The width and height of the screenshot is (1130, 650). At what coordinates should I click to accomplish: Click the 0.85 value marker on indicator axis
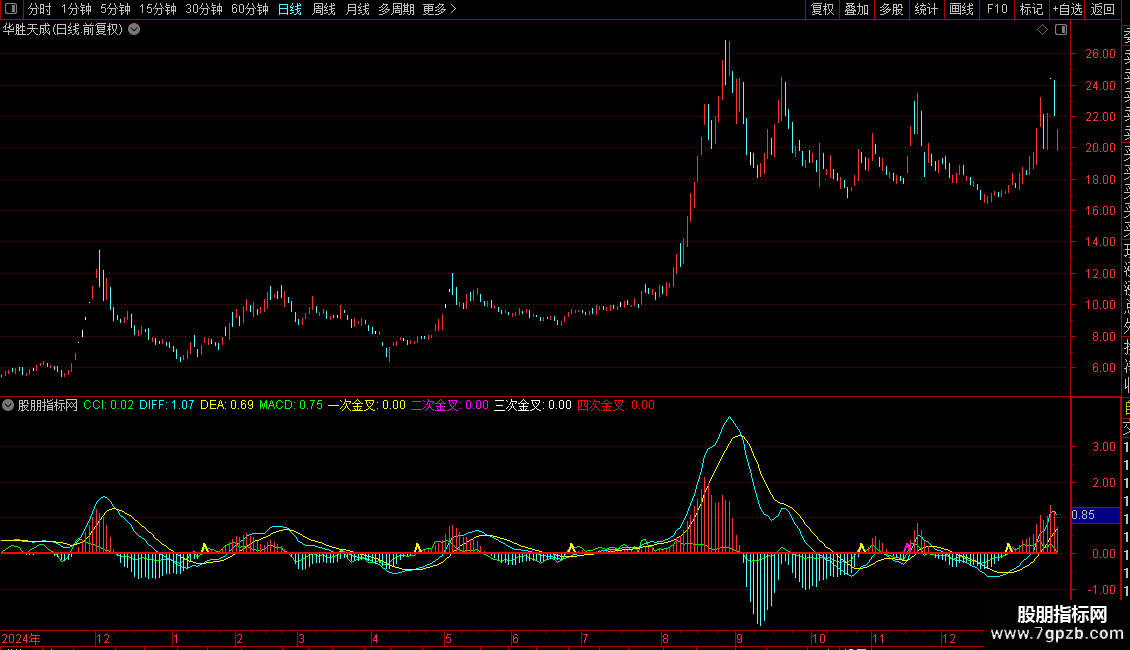coord(1095,515)
